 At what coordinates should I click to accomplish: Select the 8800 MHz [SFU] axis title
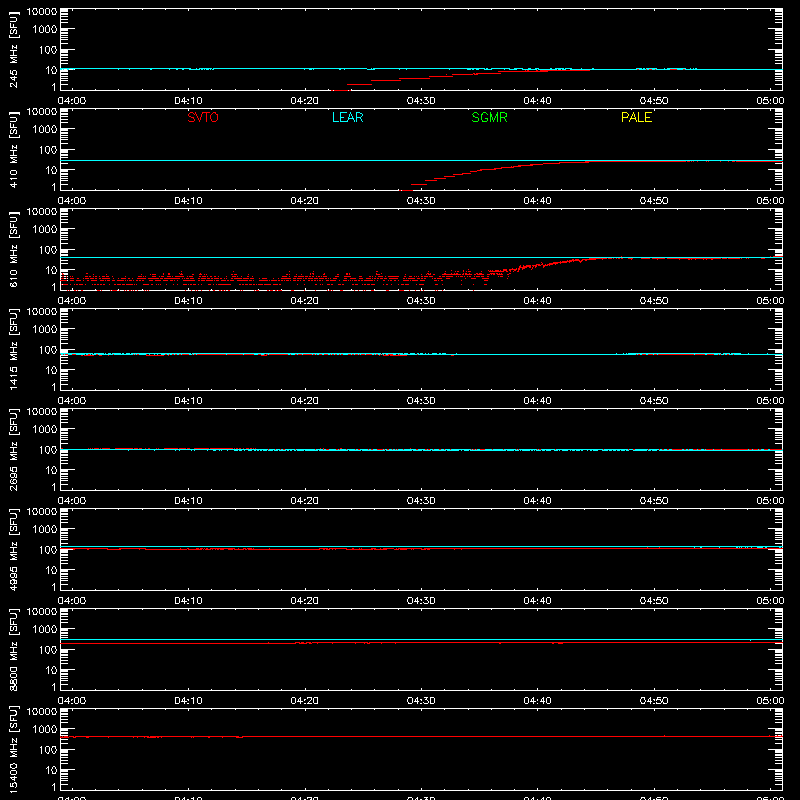tap(14, 650)
